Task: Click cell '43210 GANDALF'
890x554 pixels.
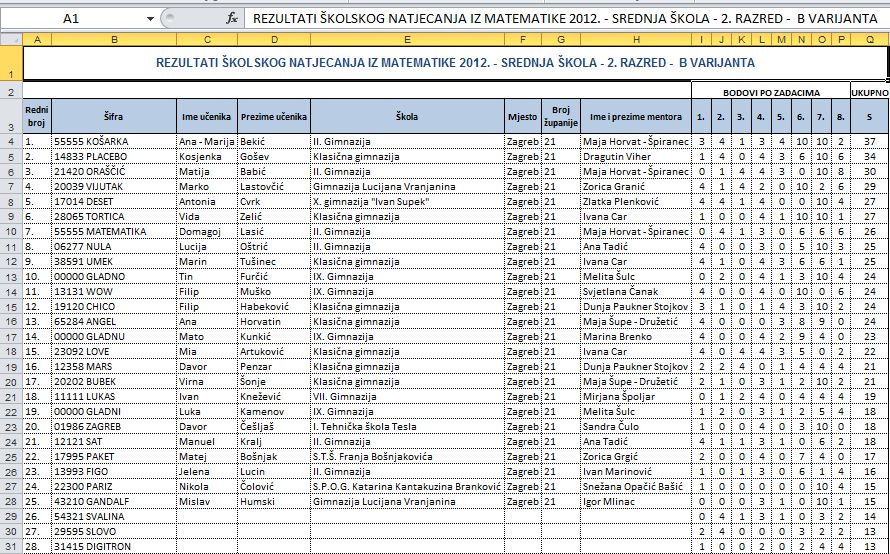Action: 114,502
